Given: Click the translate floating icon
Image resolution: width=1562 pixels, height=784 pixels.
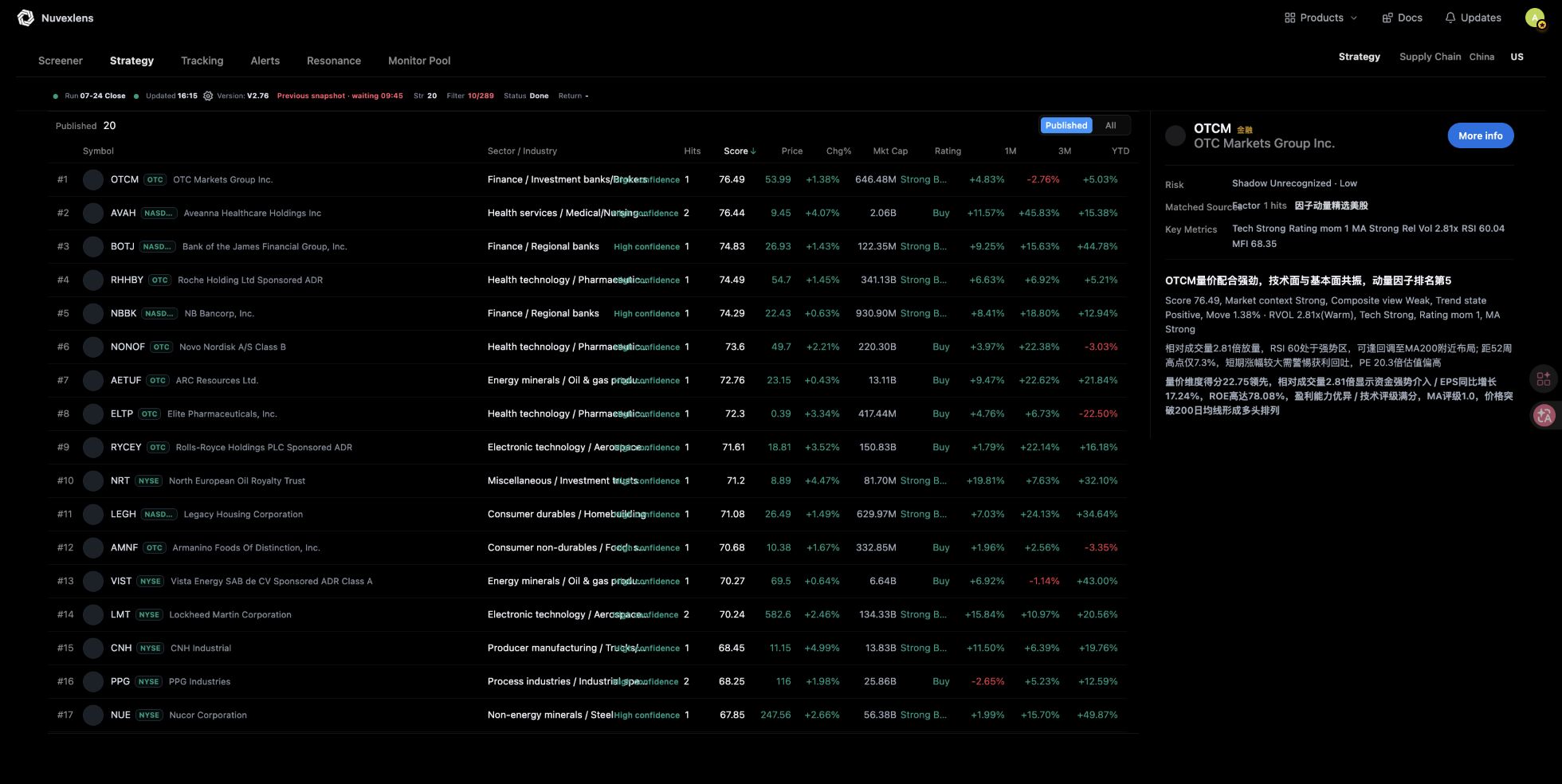Looking at the screenshot, I should tap(1544, 415).
